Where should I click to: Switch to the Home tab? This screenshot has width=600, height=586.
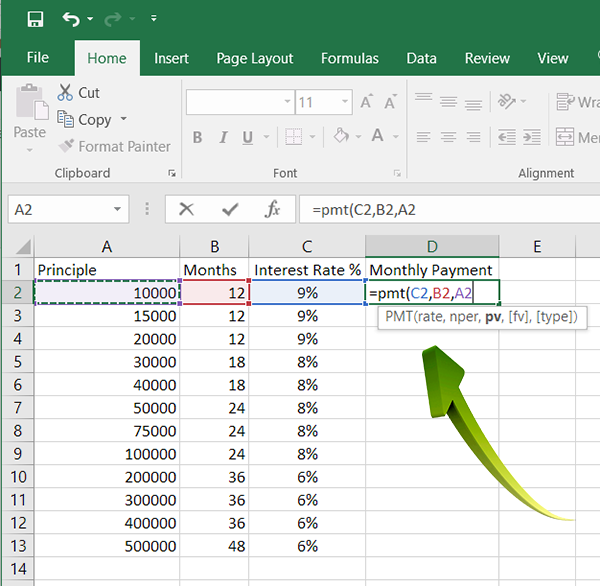pyautogui.click(x=107, y=58)
